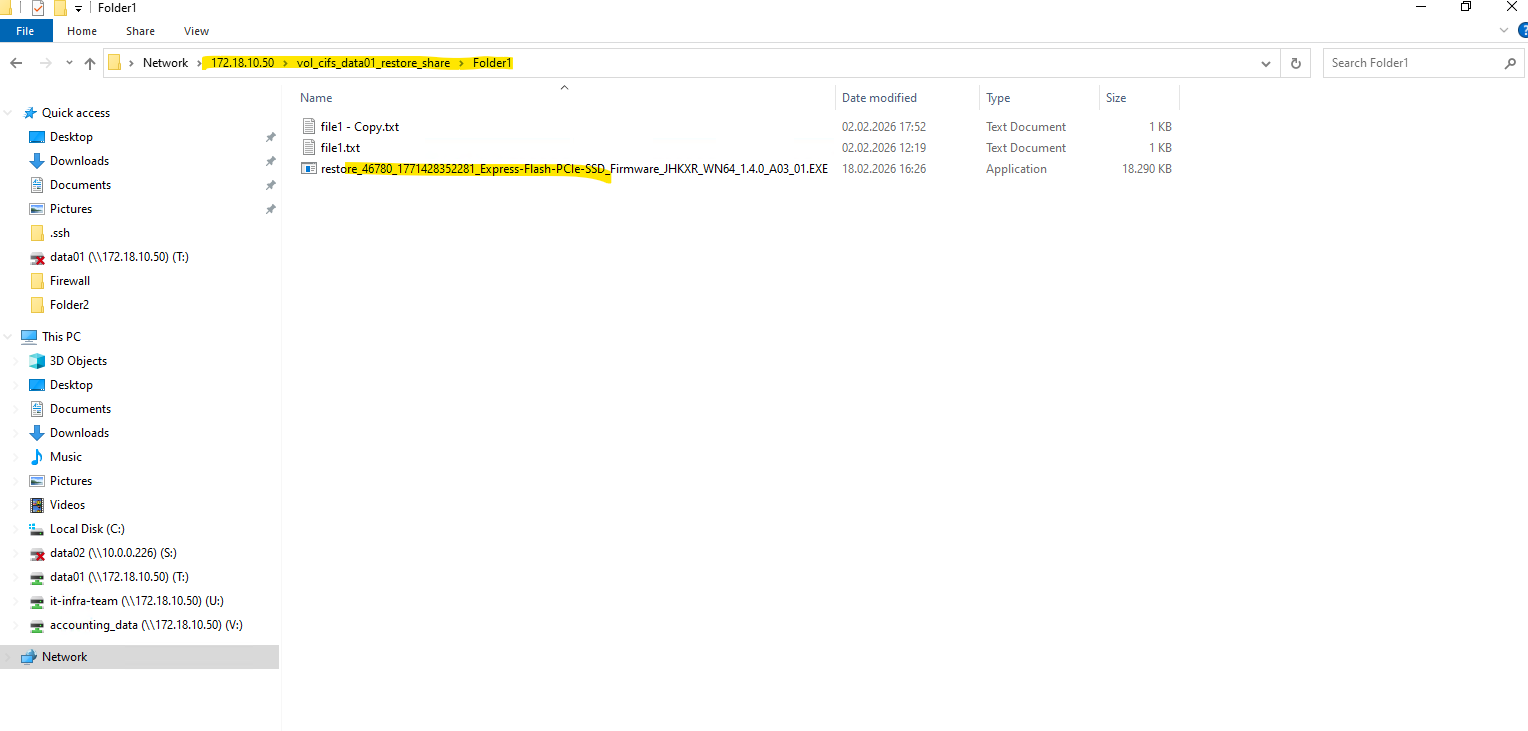Open address bar history dropdown
This screenshot has width=1528, height=731.
pyautogui.click(x=1266, y=63)
